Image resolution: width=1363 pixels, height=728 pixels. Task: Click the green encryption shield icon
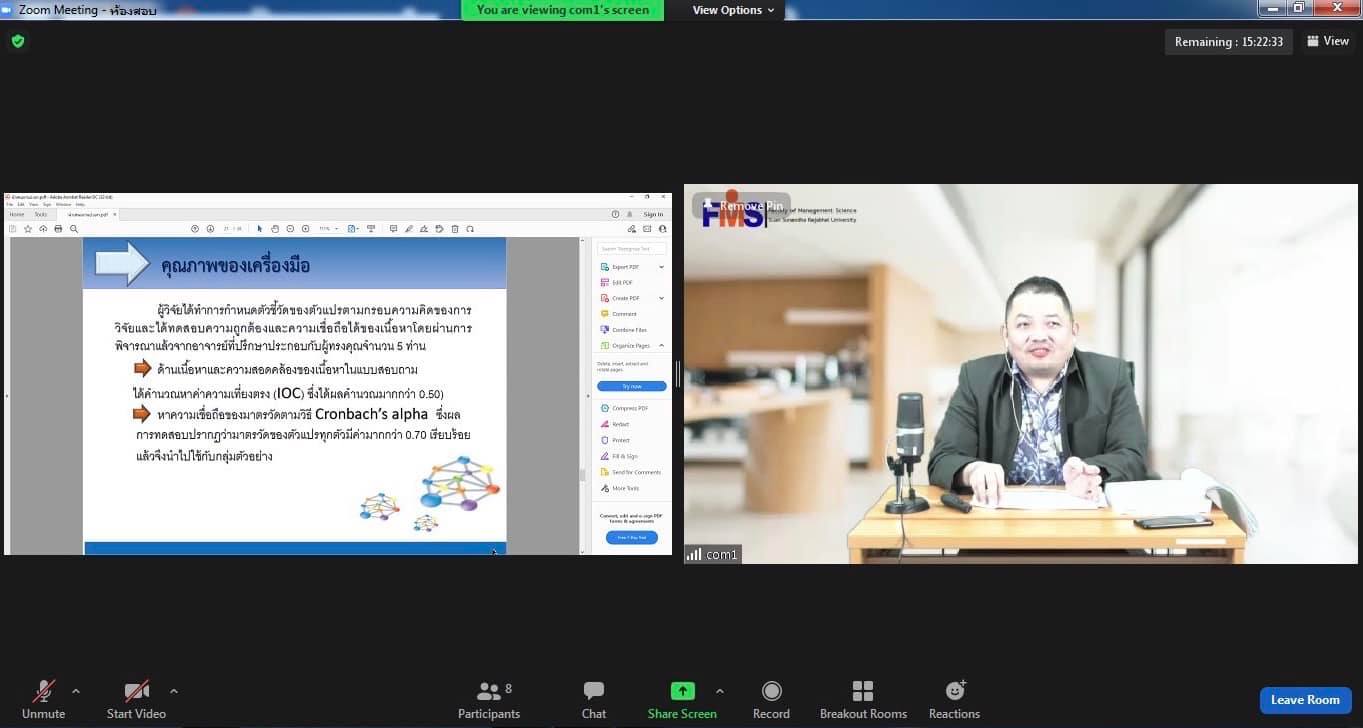pos(18,41)
